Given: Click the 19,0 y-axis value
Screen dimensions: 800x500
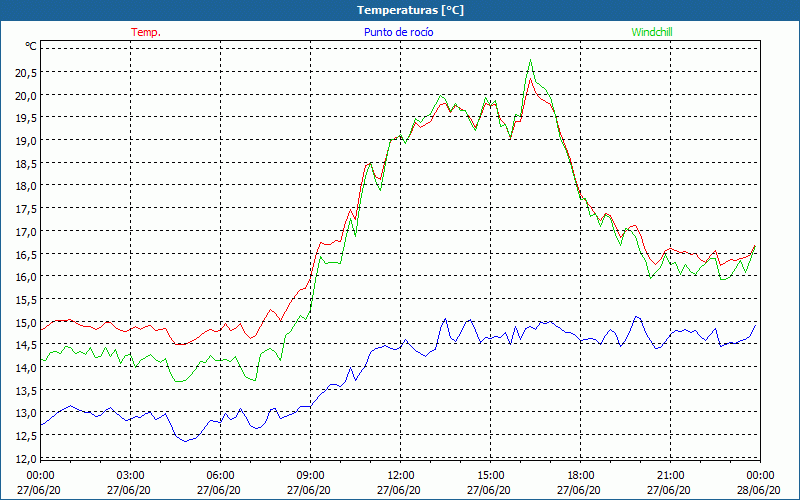Looking at the screenshot, I should (26, 141).
